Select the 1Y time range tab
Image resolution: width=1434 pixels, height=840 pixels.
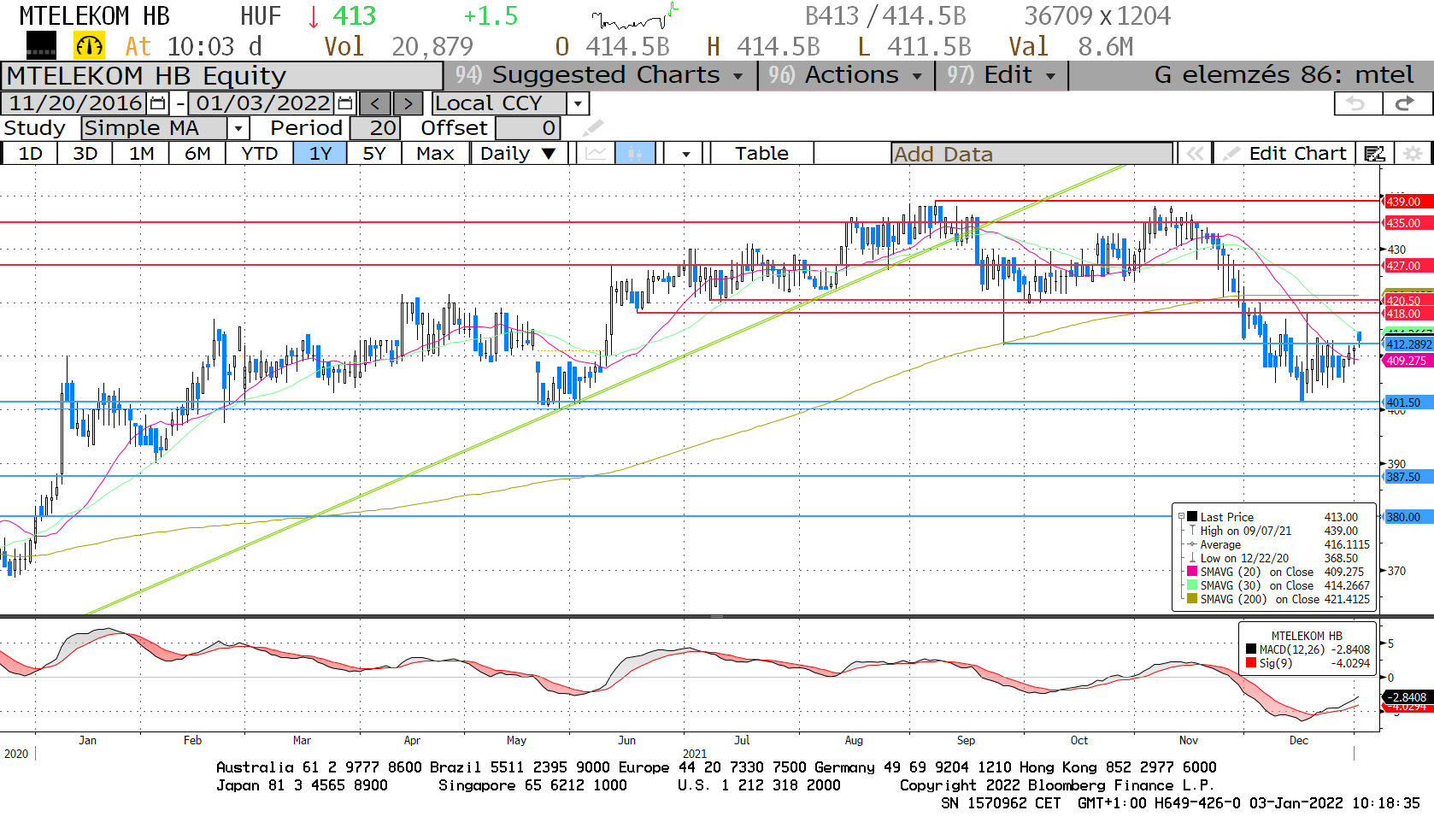pos(320,154)
